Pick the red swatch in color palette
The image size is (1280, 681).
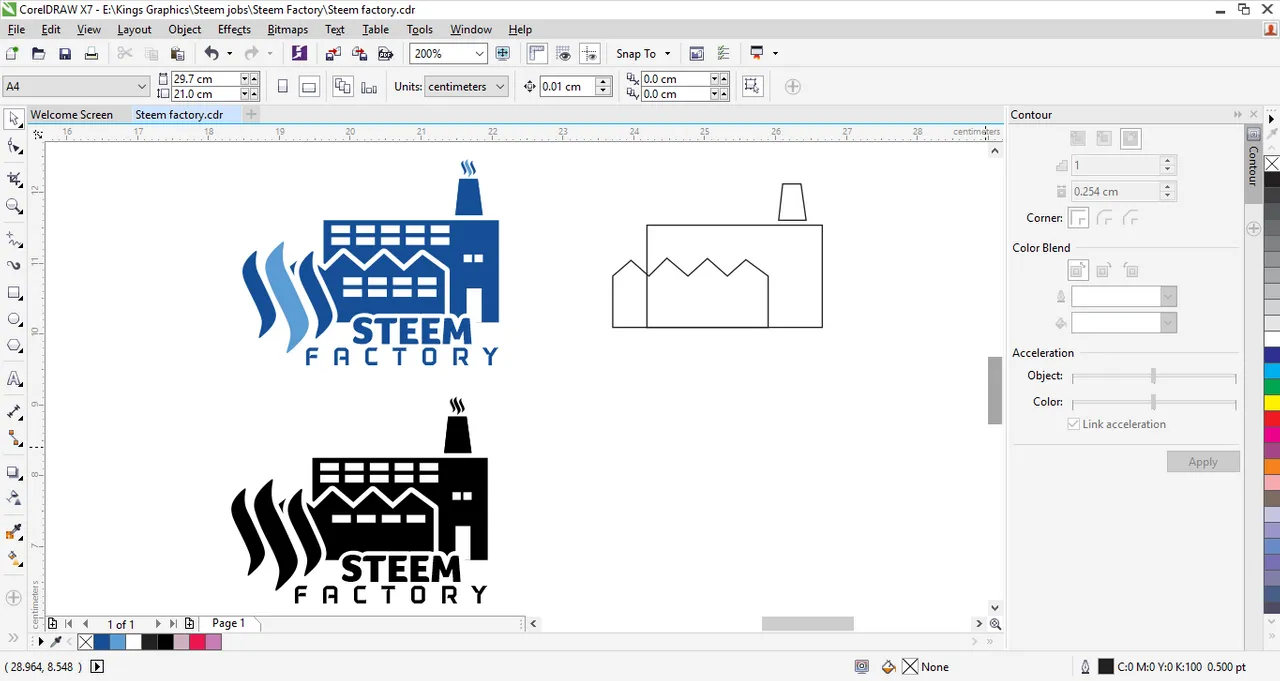(x=1272, y=419)
